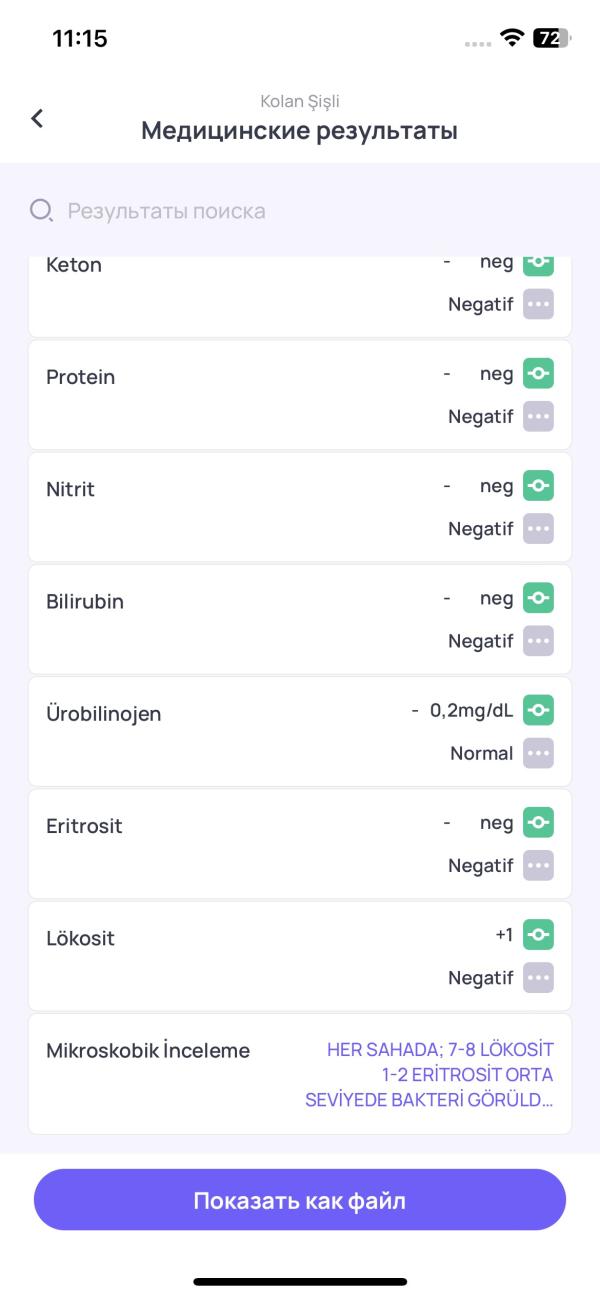Tap the green range icon for Bilirubin
Image resolution: width=600 pixels, height=1297 pixels.
pos(538,598)
